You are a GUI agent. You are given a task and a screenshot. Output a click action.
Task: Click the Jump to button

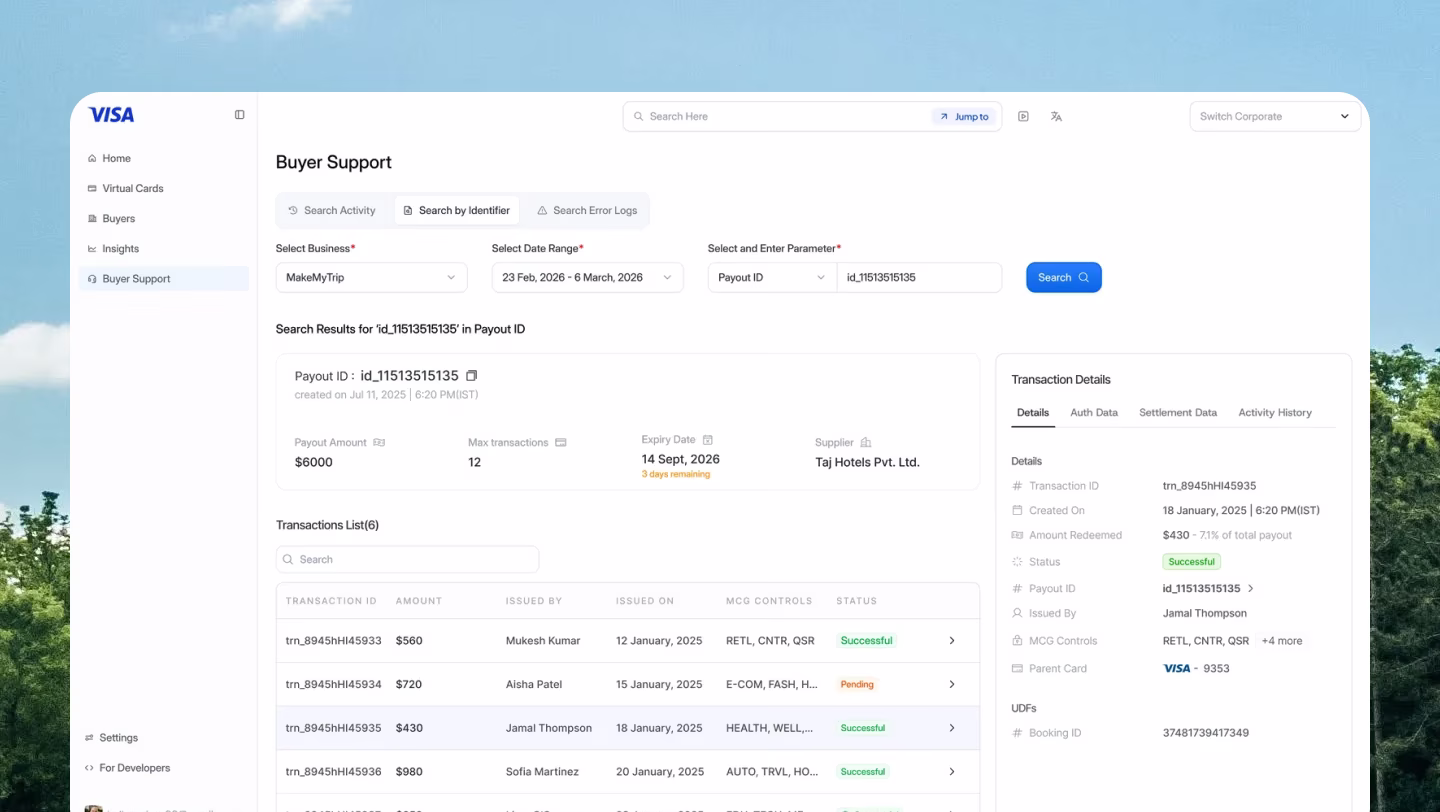(x=964, y=117)
